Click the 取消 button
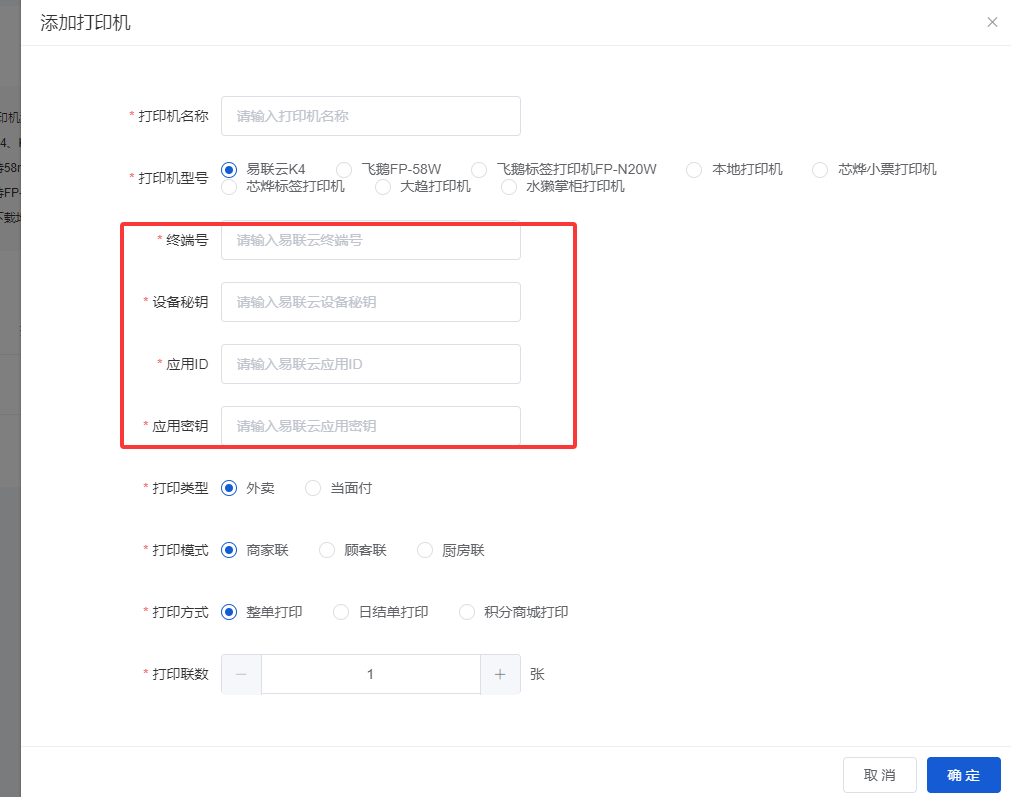This screenshot has width=1011, height=797. [x=879, y=775]
